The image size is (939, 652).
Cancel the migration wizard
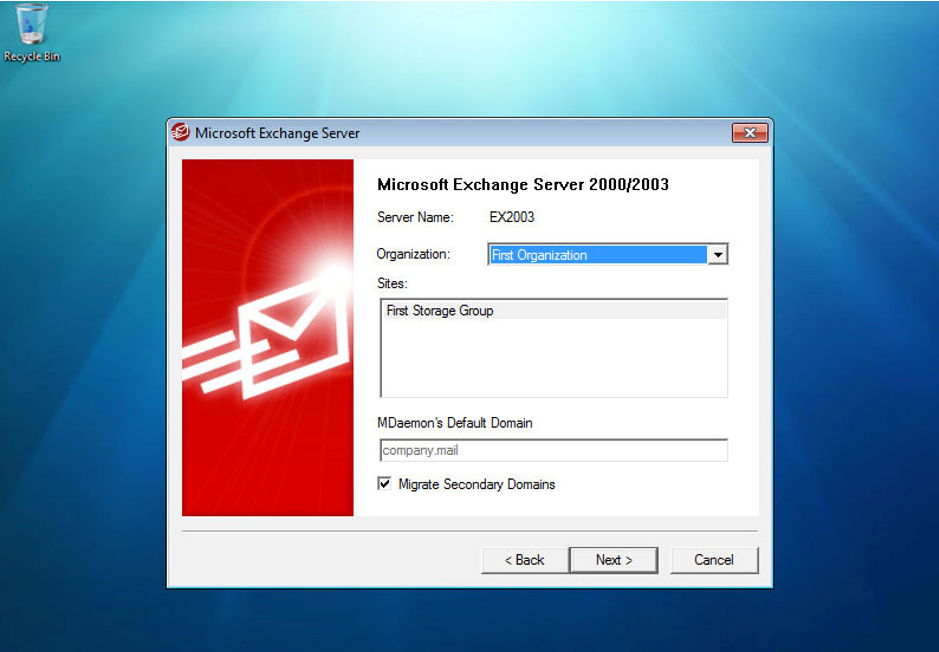point(714,560)
